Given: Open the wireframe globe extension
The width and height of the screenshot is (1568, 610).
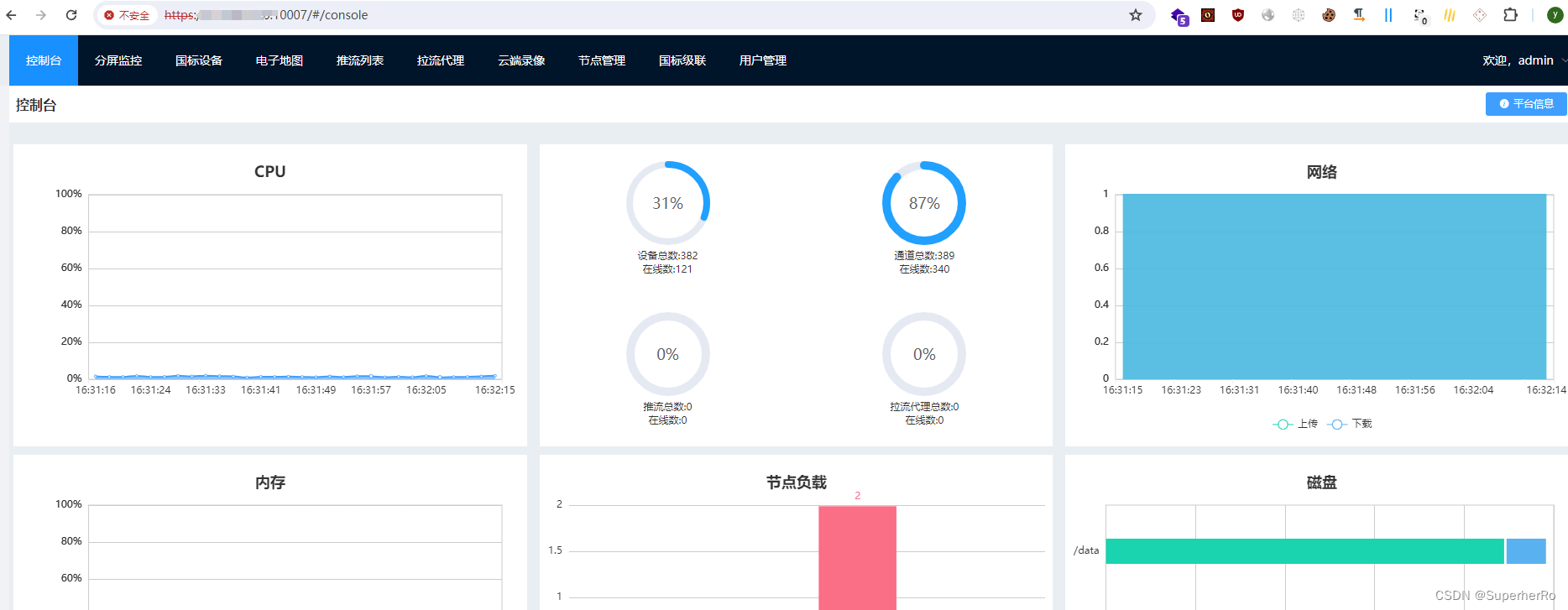Looking at the screenshot, I should 1299,15.
